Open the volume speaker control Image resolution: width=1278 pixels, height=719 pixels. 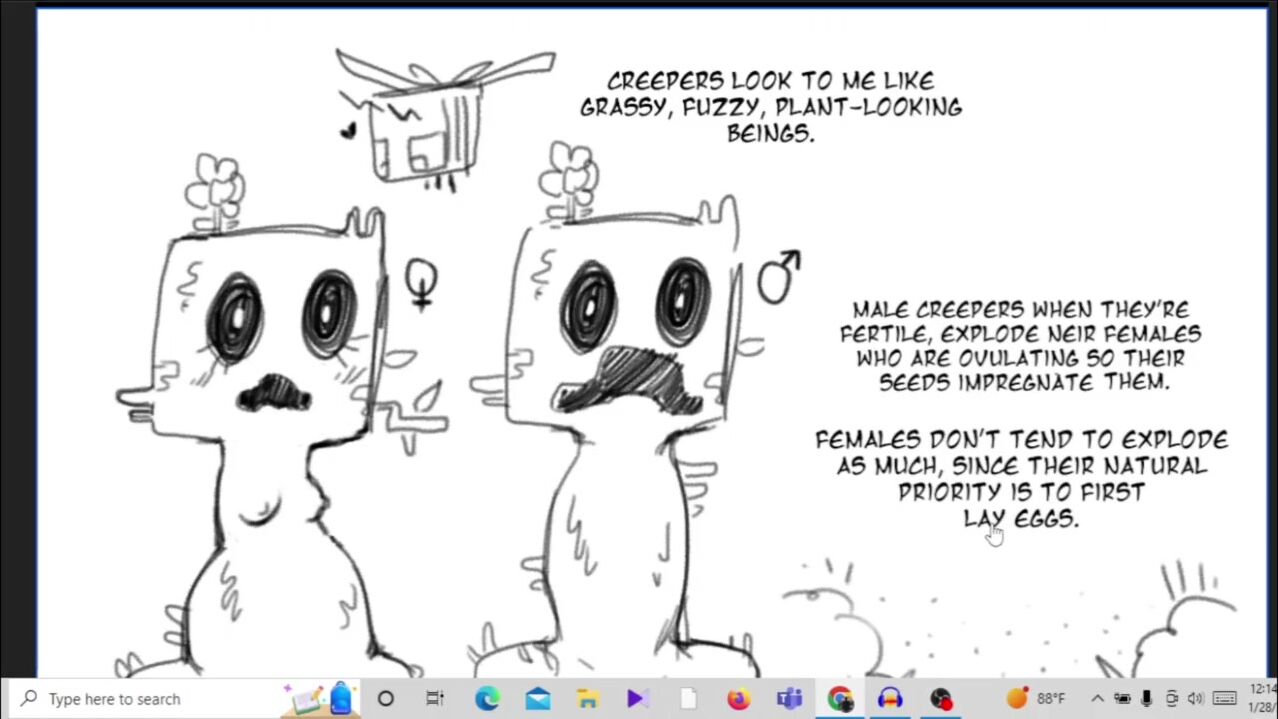(1195, 699)
